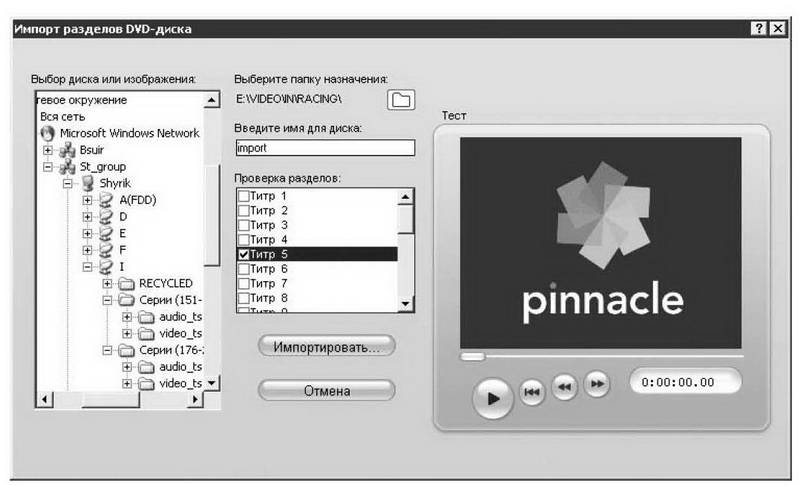Expand the D drive node
800x486 pixels.
[87, 217]
